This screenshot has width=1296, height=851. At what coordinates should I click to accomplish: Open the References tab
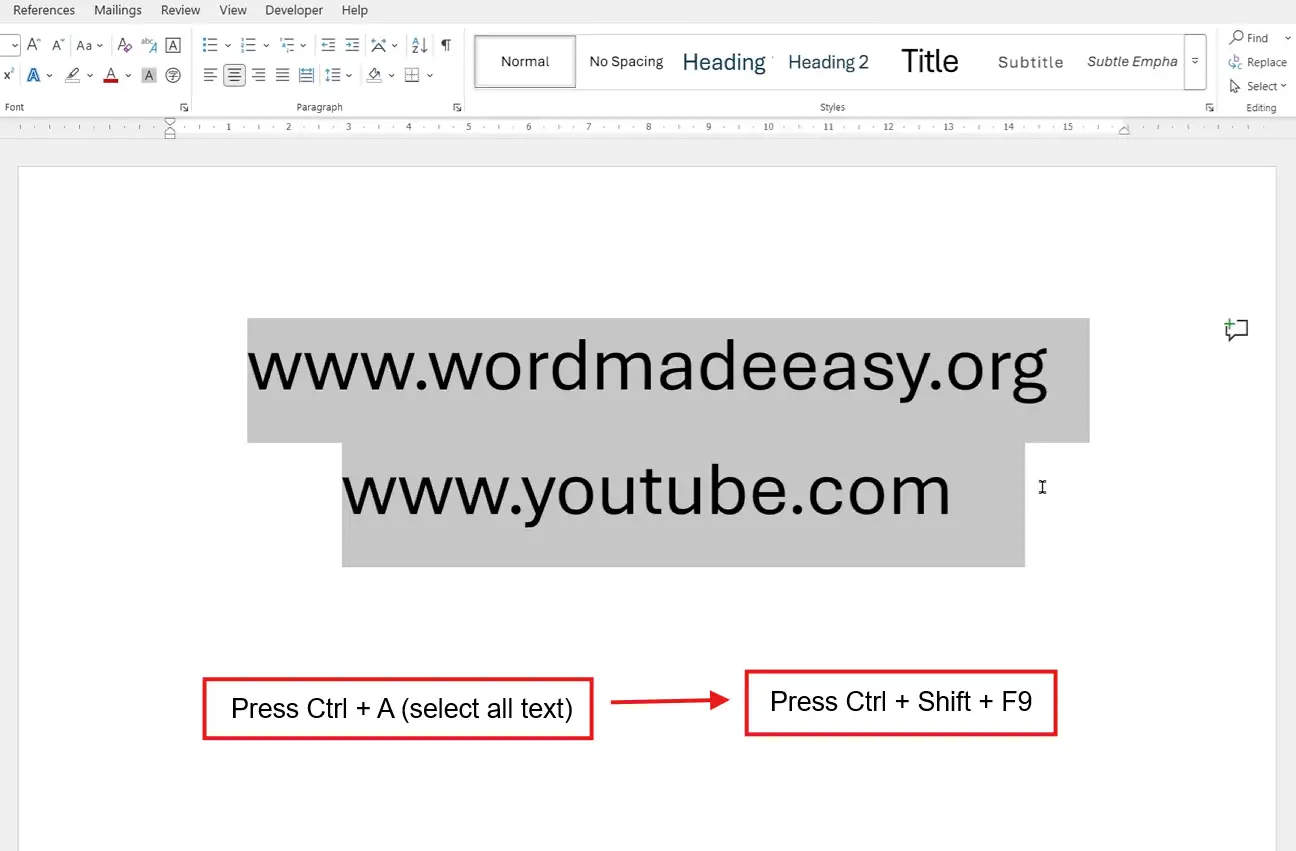44,10
